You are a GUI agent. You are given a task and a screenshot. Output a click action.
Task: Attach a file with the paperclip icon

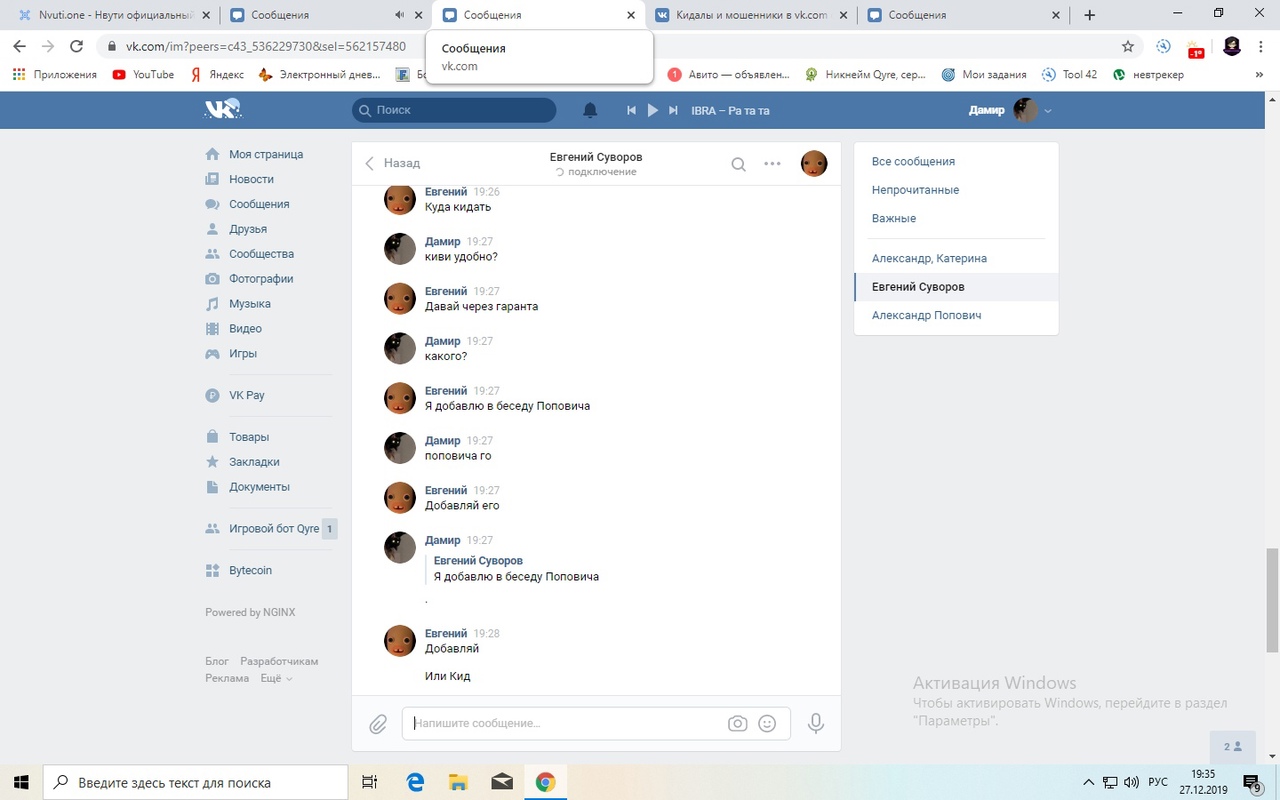[x=378, y=724]
